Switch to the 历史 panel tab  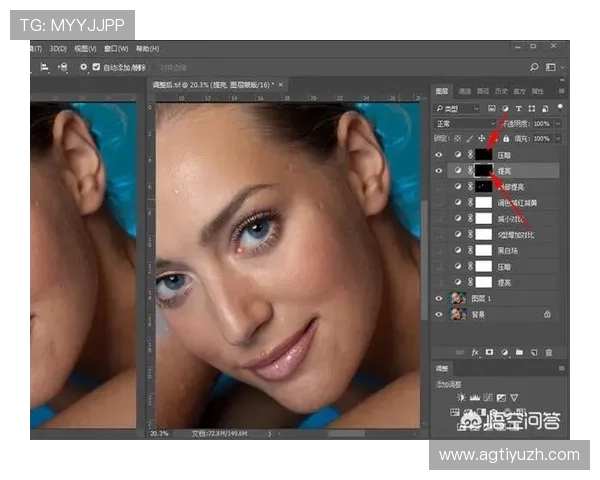pos(499,91)
